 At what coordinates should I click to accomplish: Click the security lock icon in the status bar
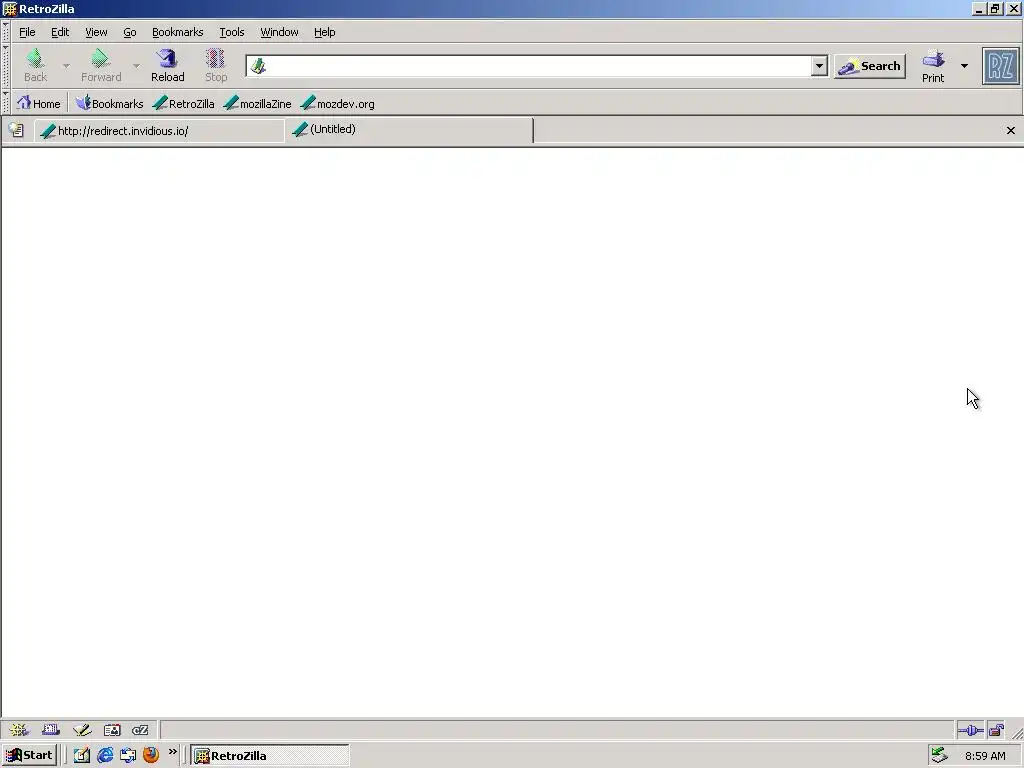pos(996,730)
